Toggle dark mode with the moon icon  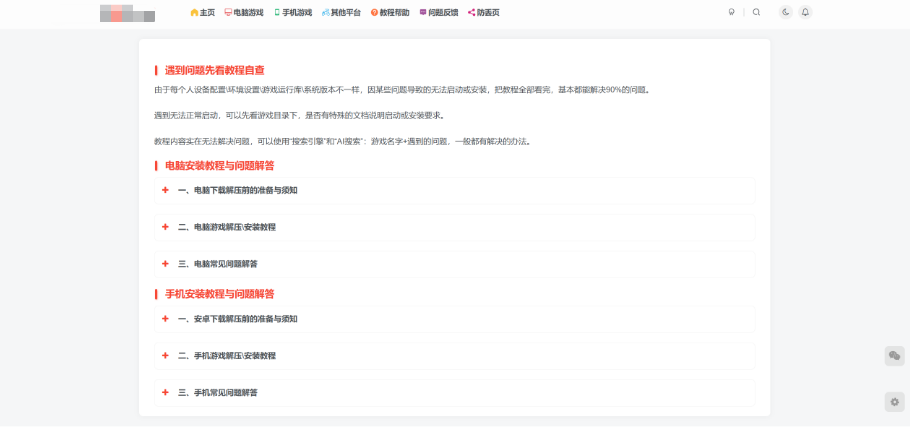(x=786, y=12)
